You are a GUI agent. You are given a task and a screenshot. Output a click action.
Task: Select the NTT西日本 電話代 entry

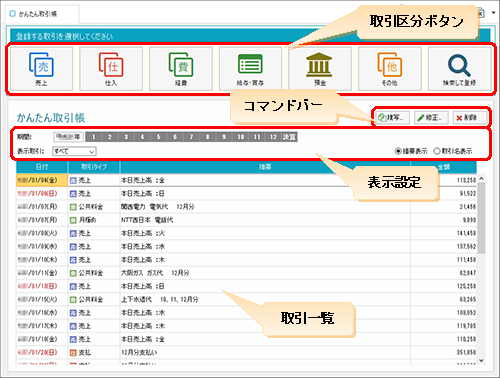147,220
